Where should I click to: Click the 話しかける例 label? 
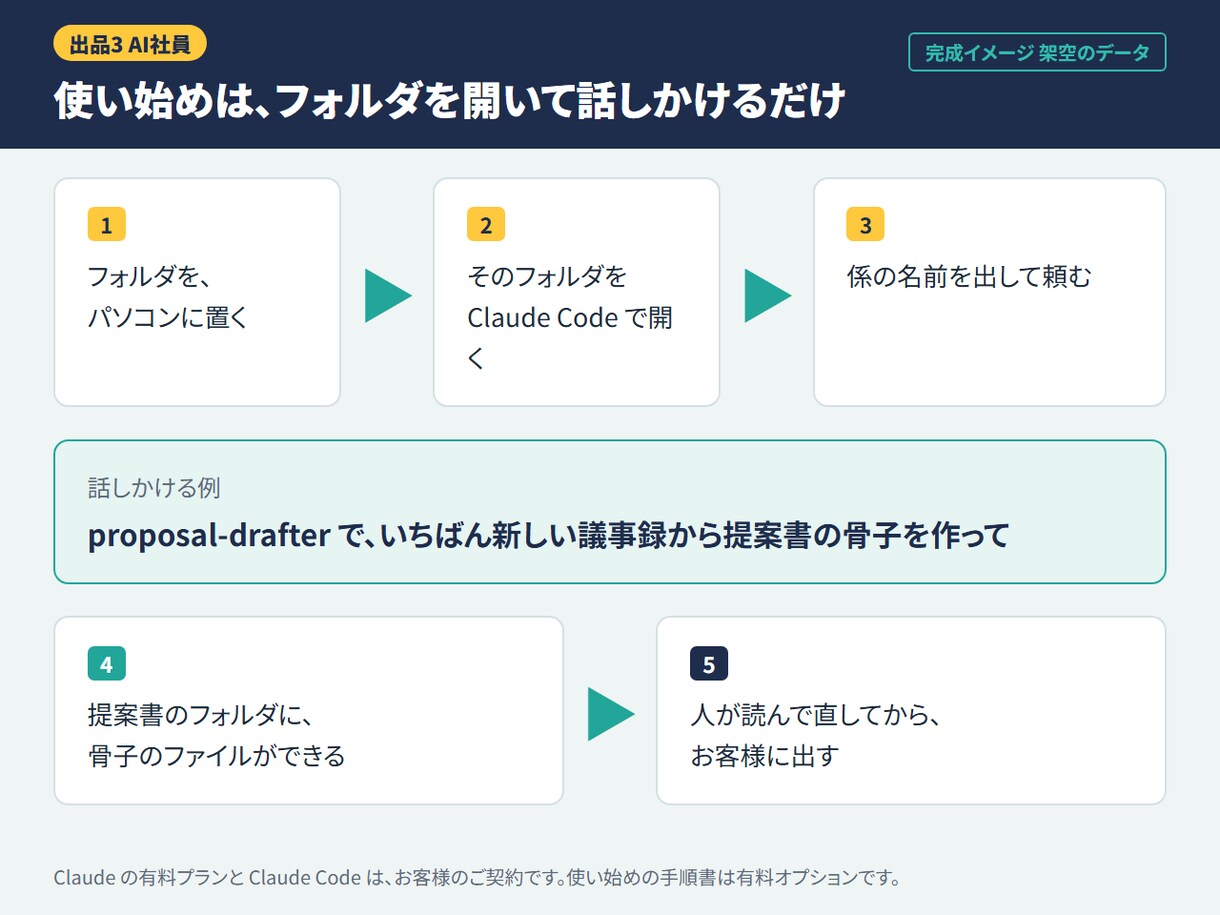[x=154, y=488]
